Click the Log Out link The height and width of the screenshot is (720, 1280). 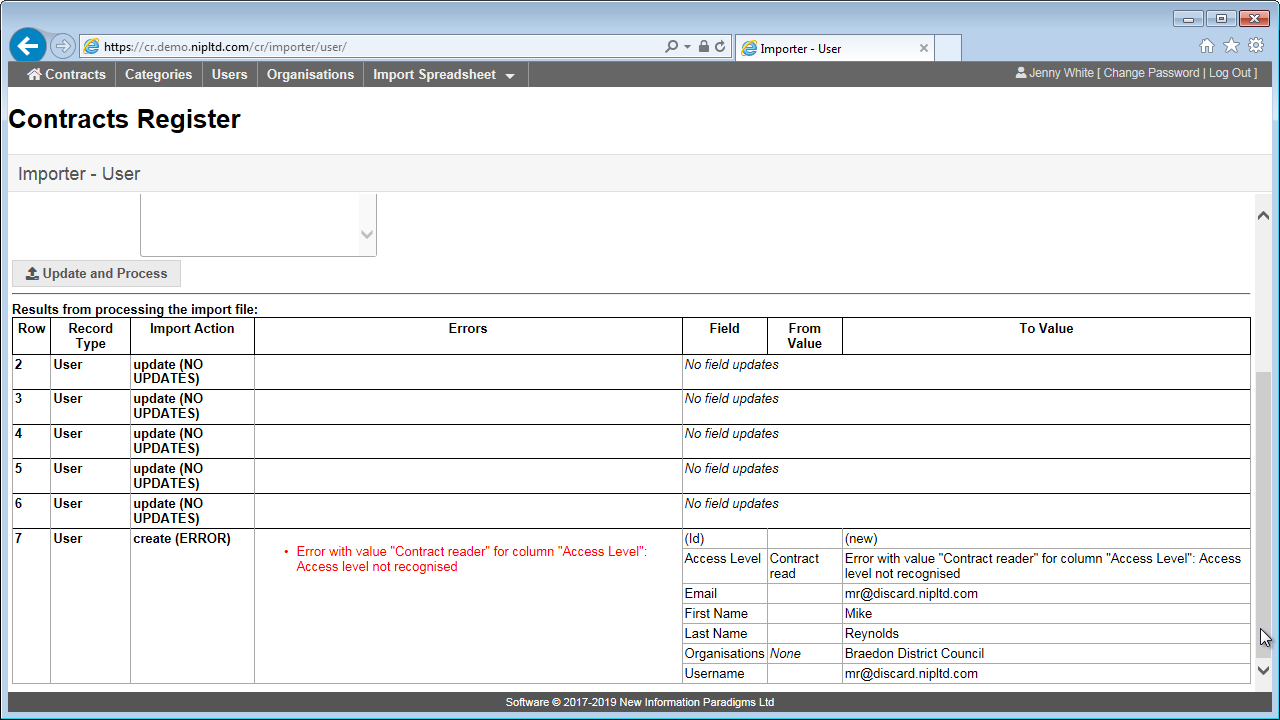point(1230,73)
